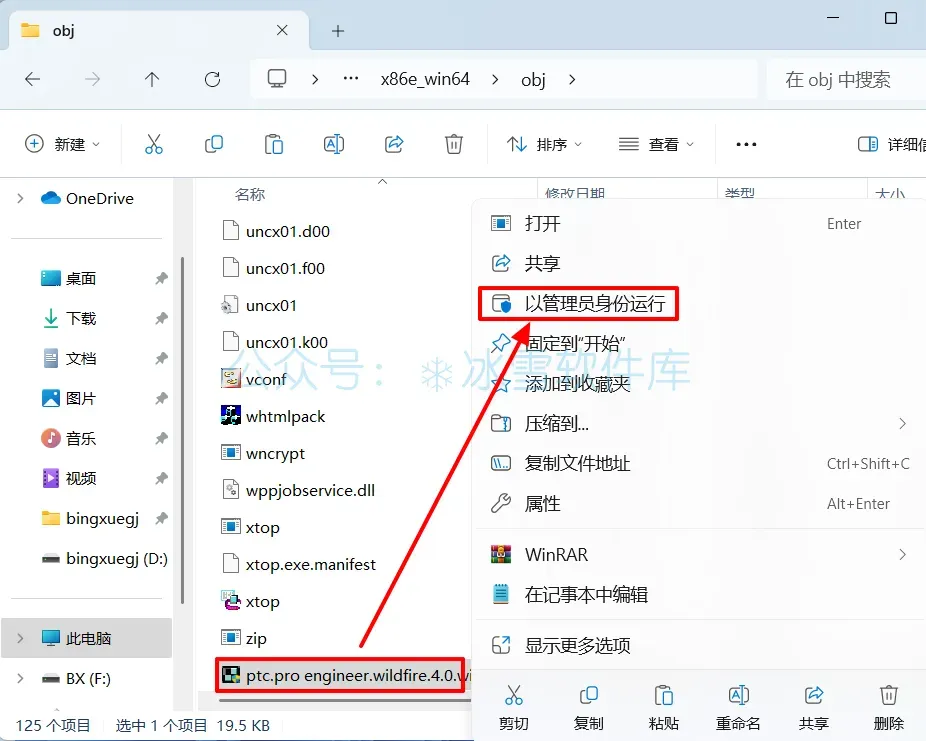926x741 pixels.
Task: Click Copy (复制) in the context menu bottom bar
Action: point(588,707)
